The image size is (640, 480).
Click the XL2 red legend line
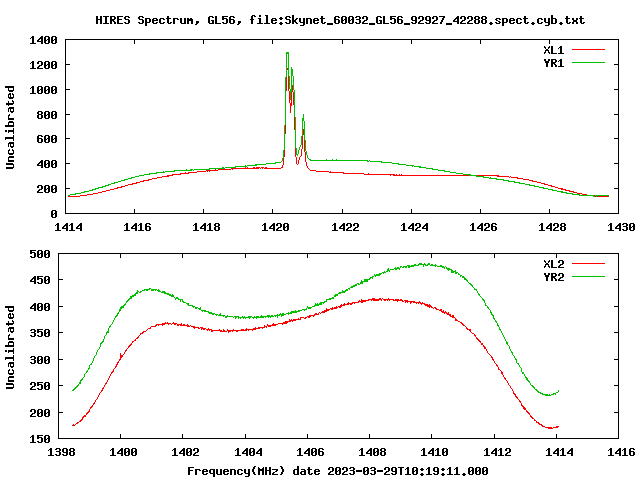(x=588, y=264)
